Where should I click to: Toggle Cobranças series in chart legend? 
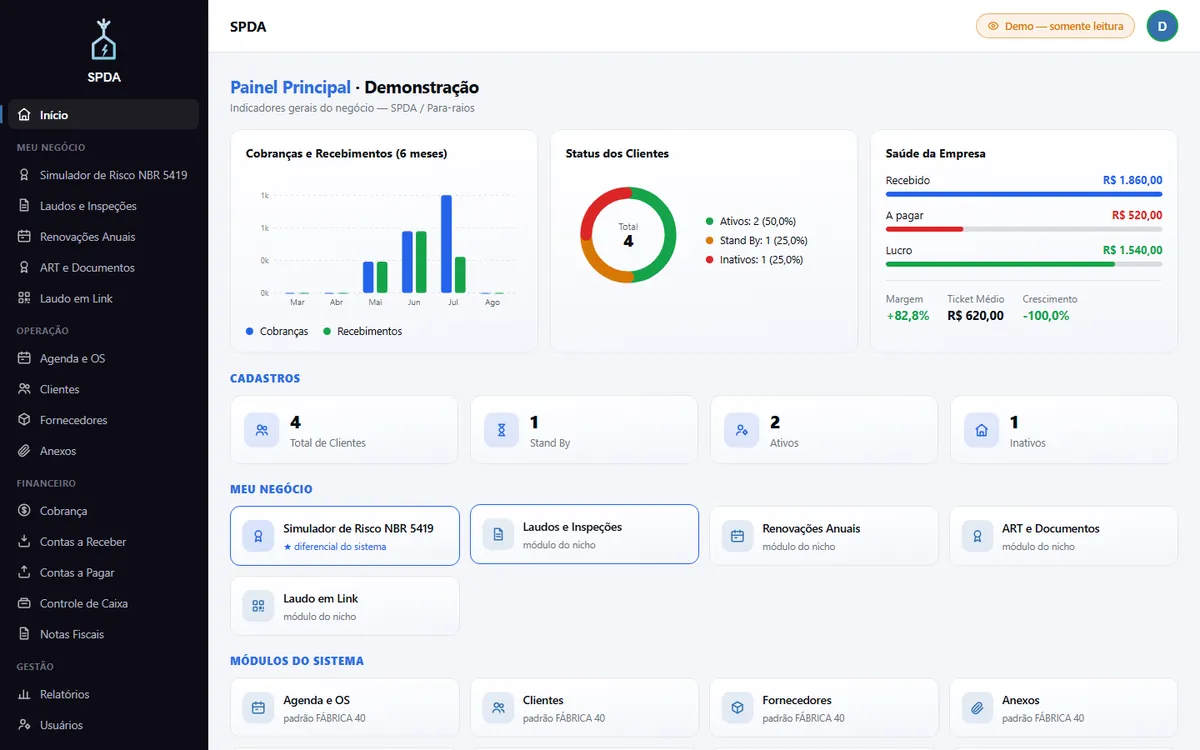tap(277, 331)
